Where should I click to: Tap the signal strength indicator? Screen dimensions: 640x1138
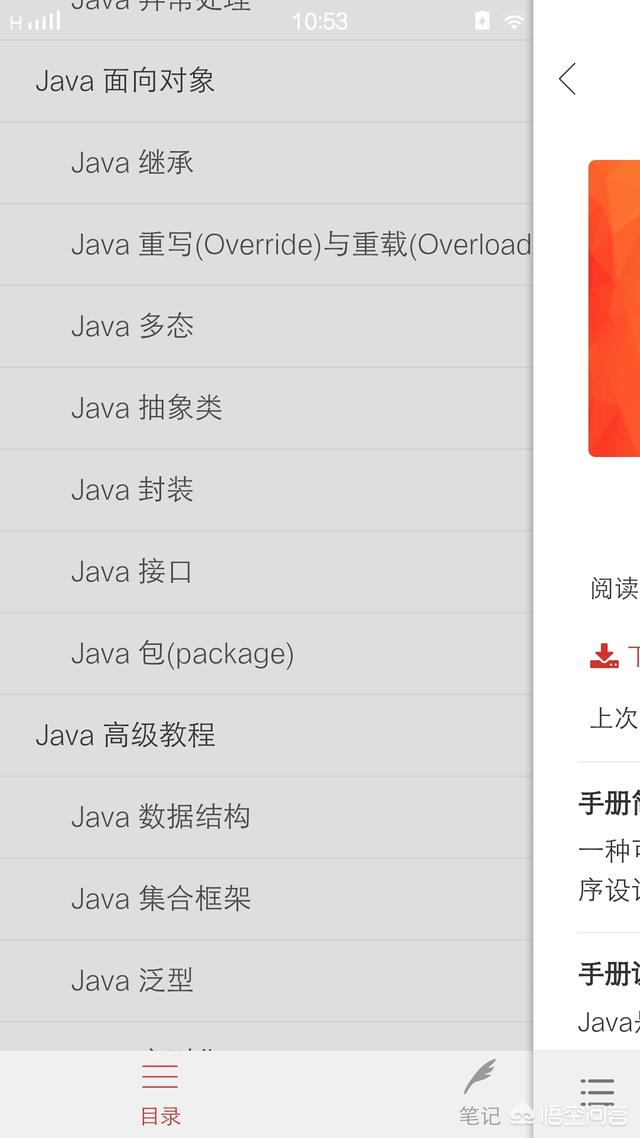tap(36, 22)
